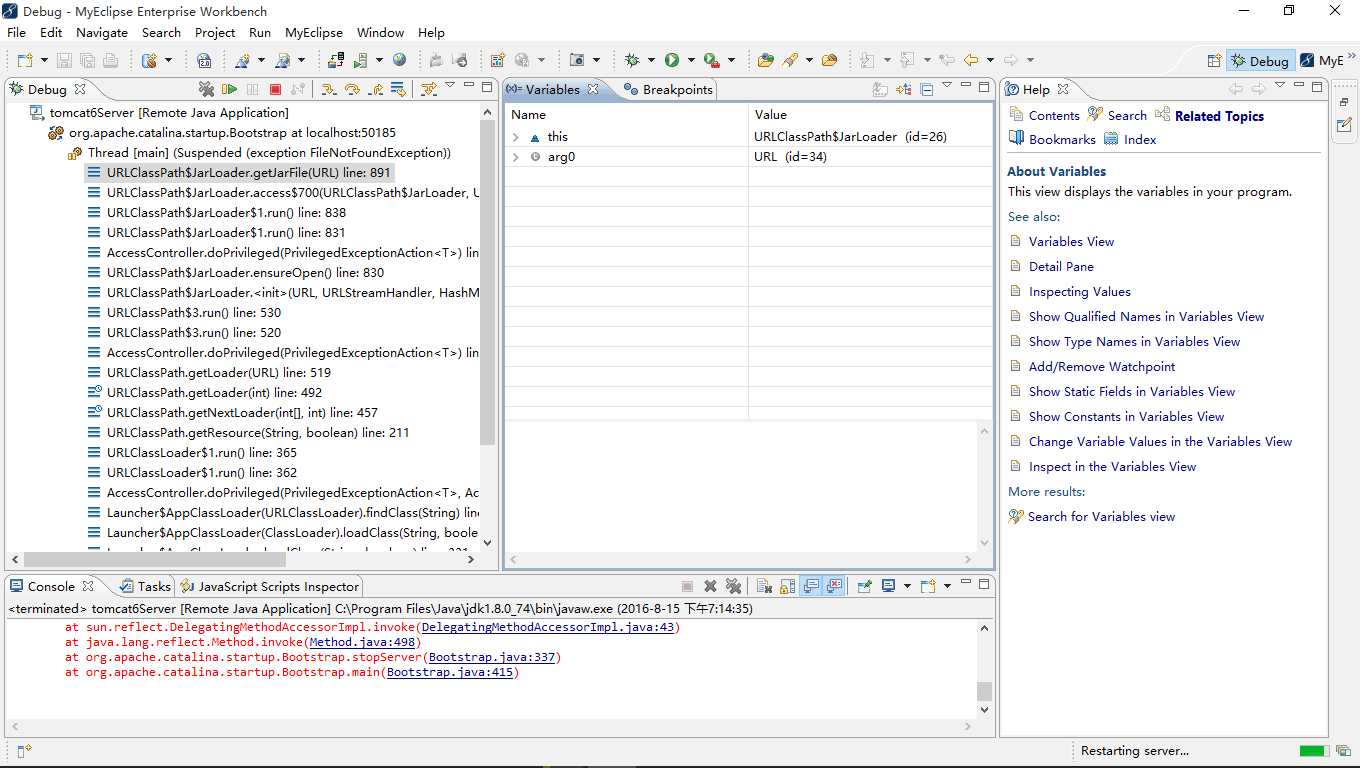Open the External Tools dropdown arrow
1360x768 pixels.
(732, 60)
